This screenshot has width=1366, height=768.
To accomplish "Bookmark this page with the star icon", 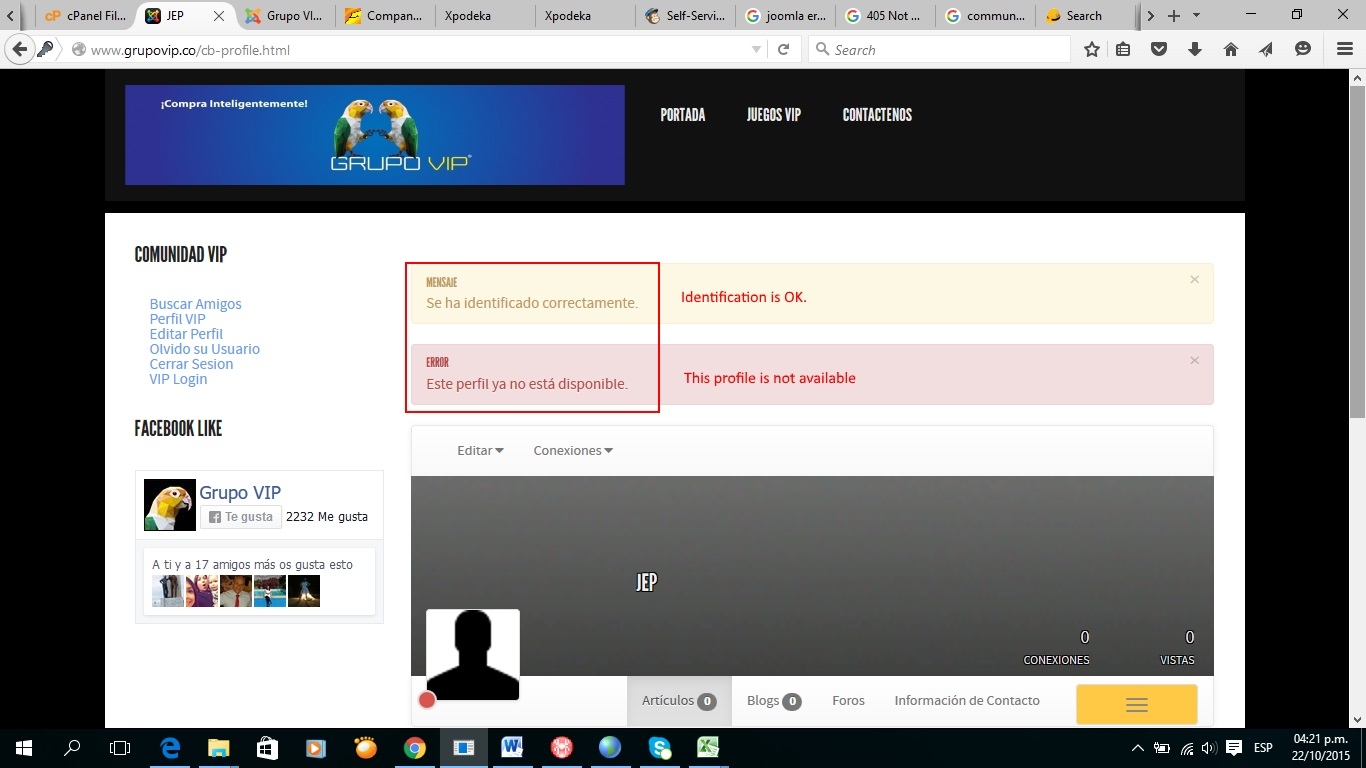I will (x=1092, y=49).
